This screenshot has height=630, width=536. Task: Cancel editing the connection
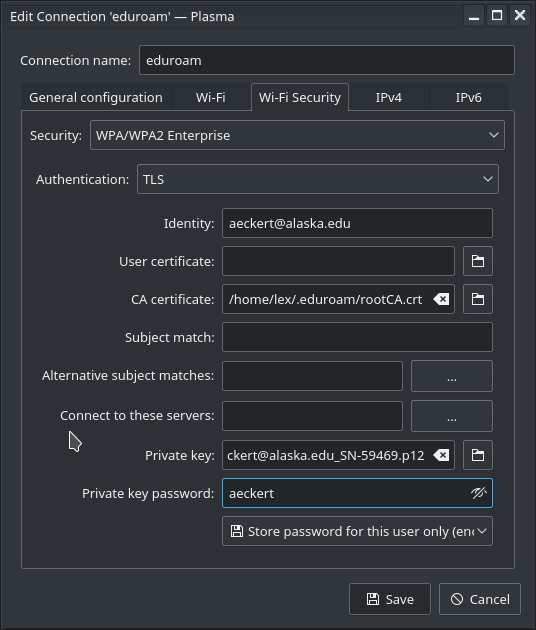[480, 599]
